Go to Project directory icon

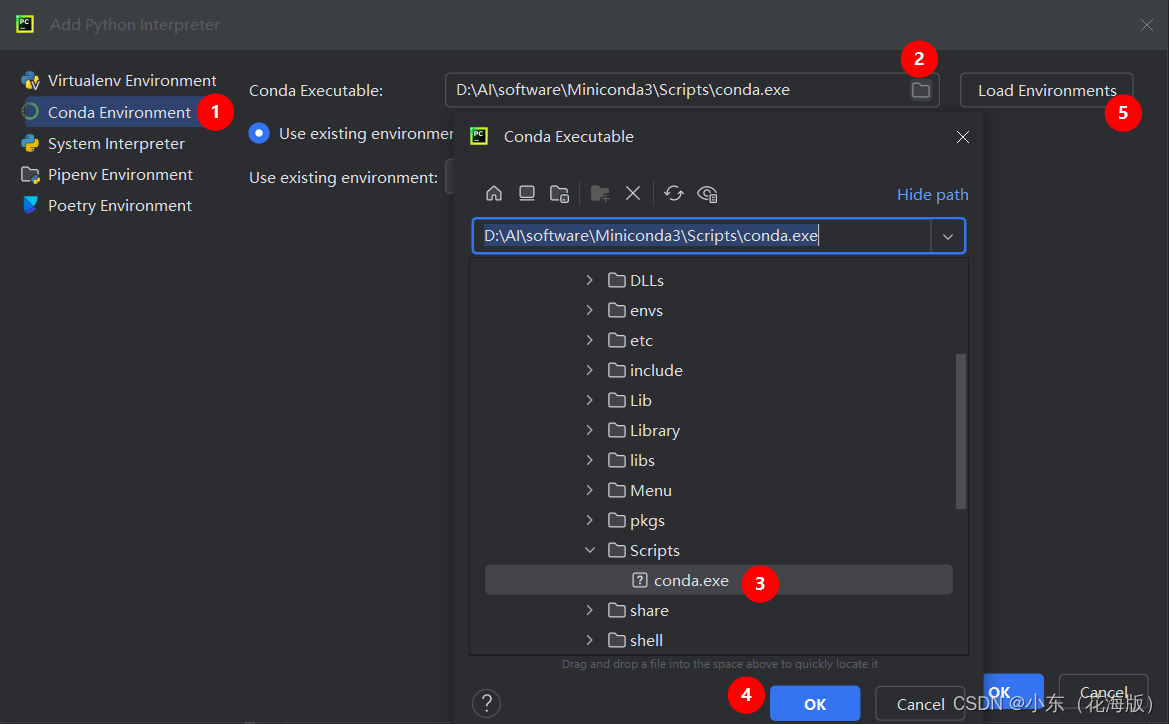tap(559, 194)
